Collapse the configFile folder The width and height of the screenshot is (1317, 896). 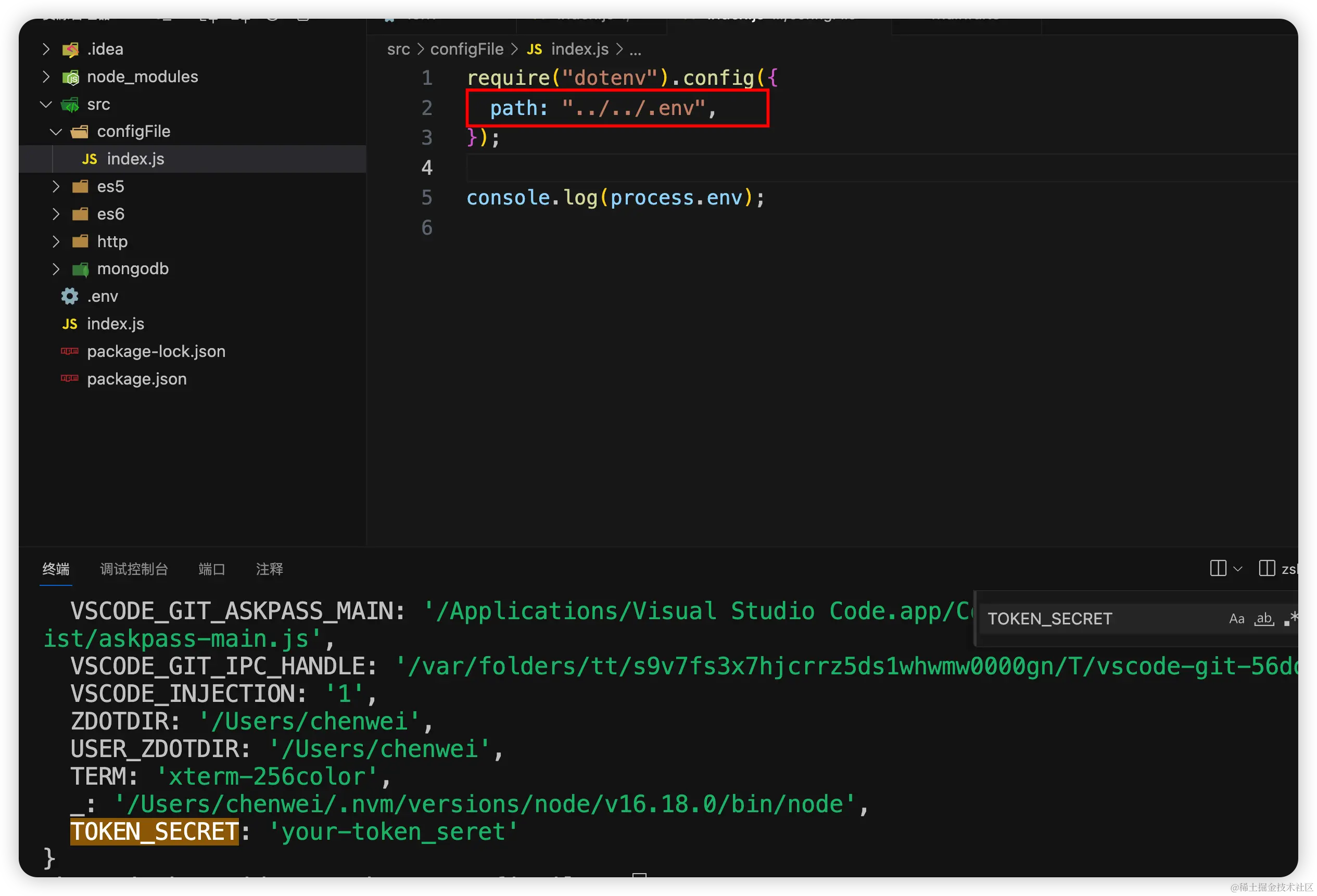[x=56, y=132]
